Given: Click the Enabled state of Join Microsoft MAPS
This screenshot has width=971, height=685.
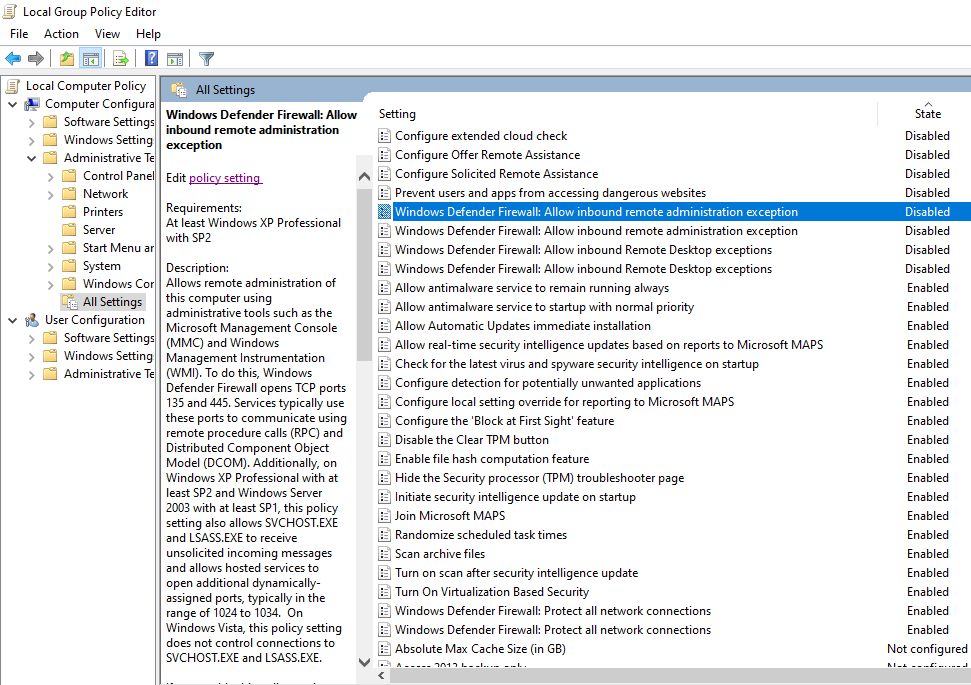Looking at the screenshot, I should pos(928,516).
